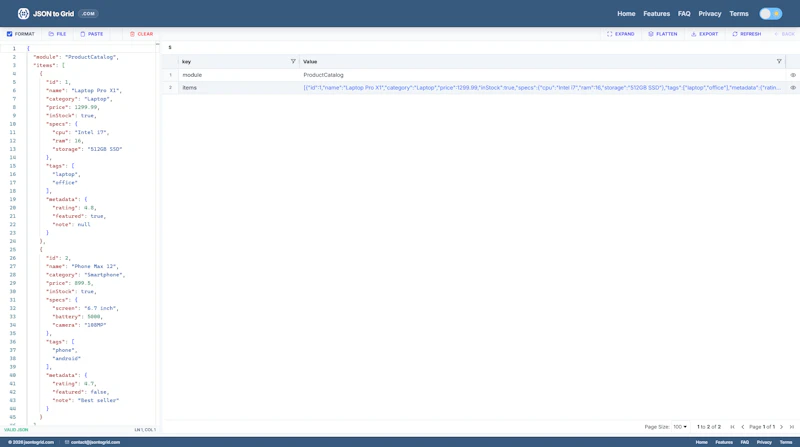800x447 pixels.
Task: Select the items key cell
Action: click(239, 88)
